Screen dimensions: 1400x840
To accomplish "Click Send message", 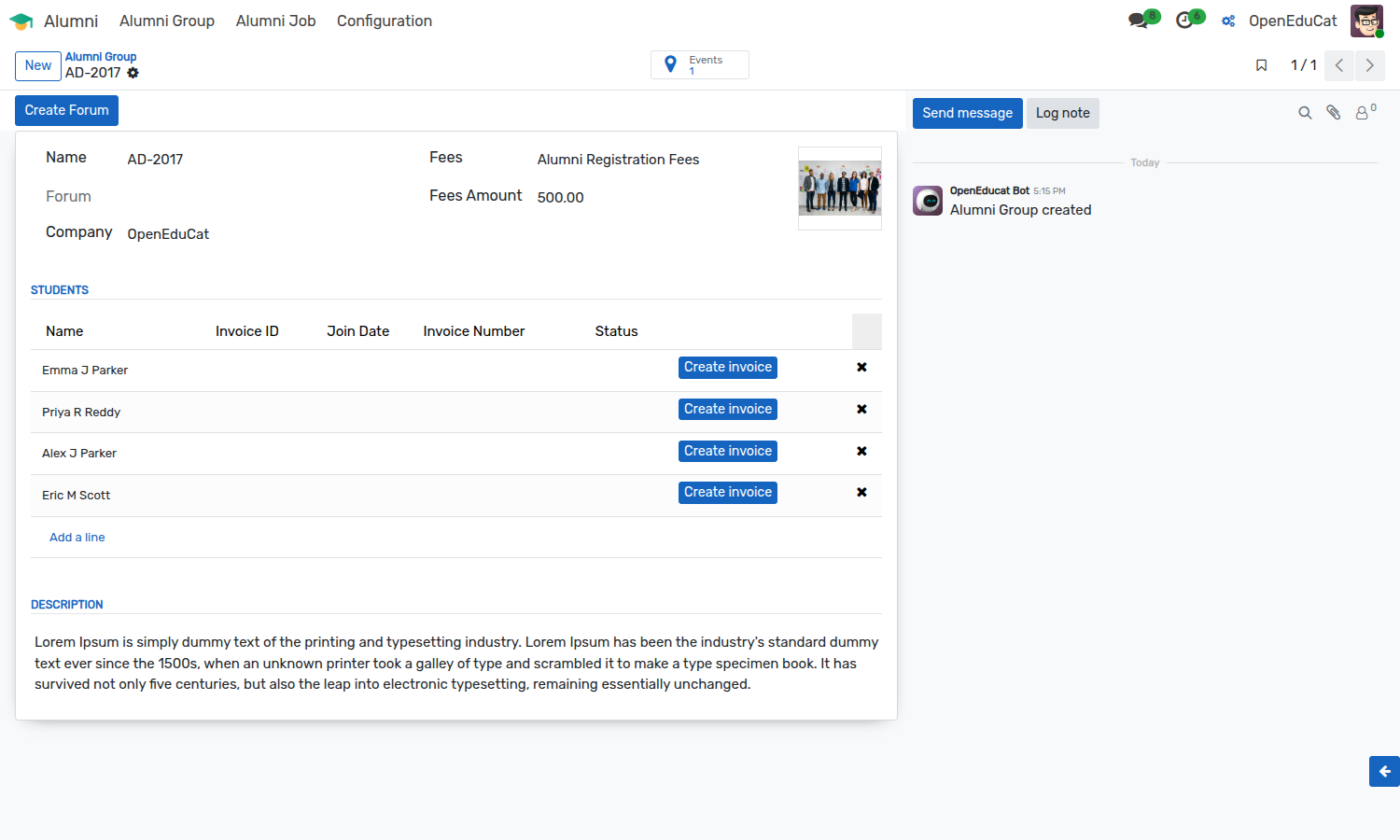I will [x=967, y=113].
